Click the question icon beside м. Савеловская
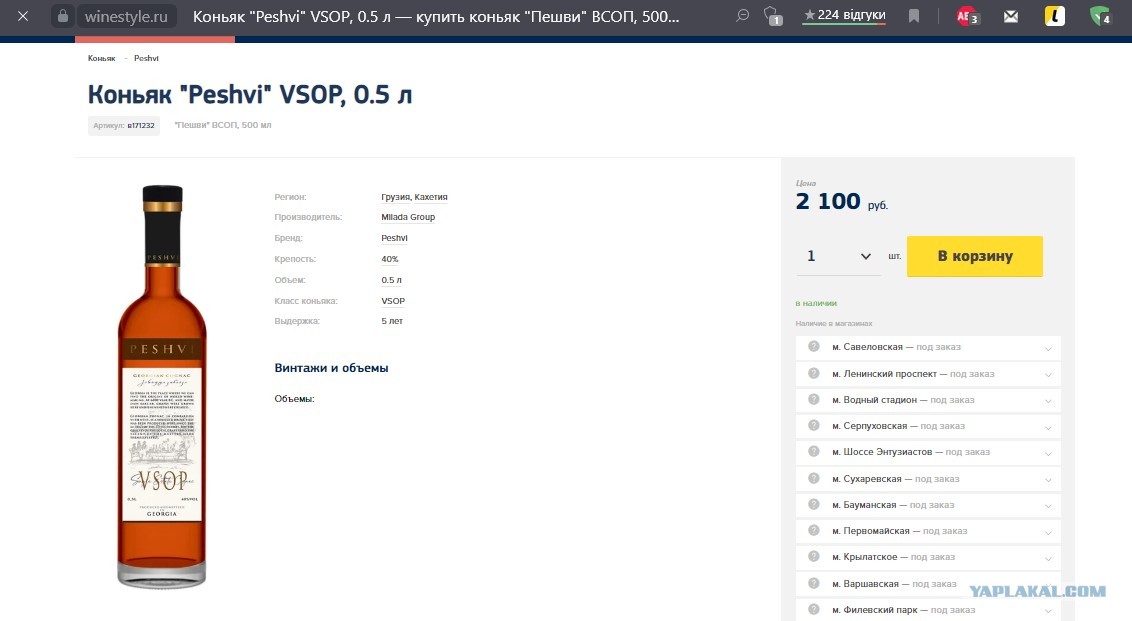The image size is (1132, 621). pos(814,347)
